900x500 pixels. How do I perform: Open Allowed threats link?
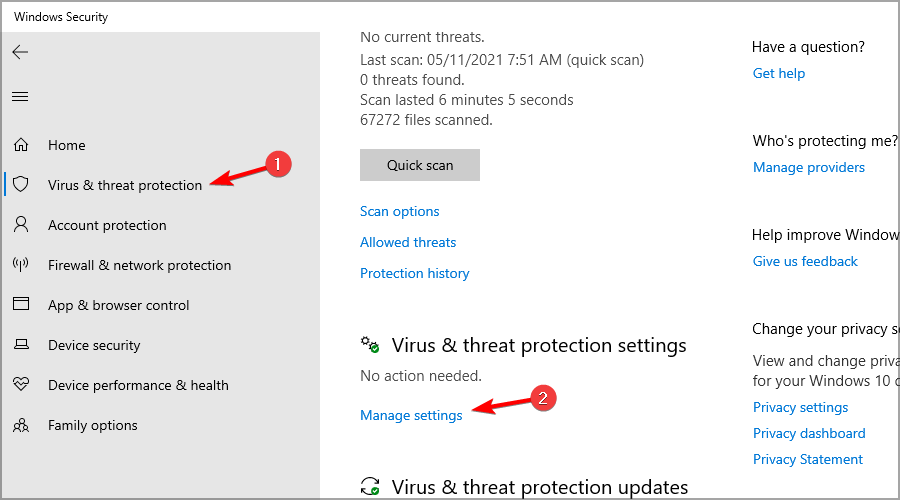pyautogui.click(x=407, y=242)
